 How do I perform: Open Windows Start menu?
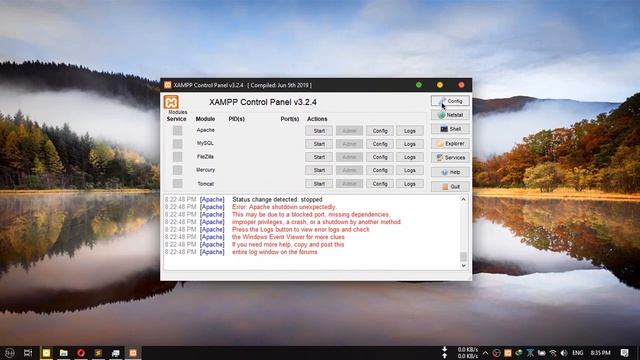coord(9,353)
